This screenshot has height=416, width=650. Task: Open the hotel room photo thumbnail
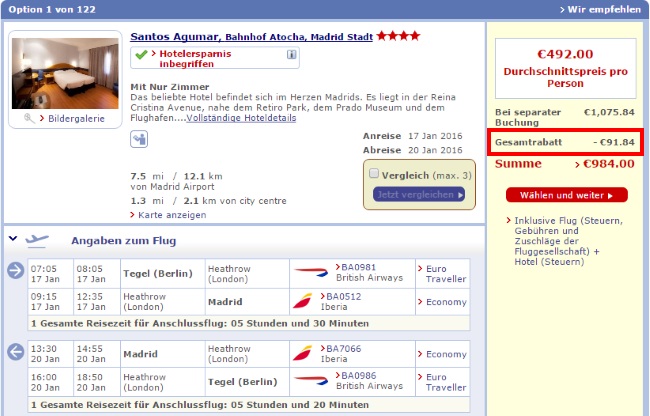click(x=65, y=73)
